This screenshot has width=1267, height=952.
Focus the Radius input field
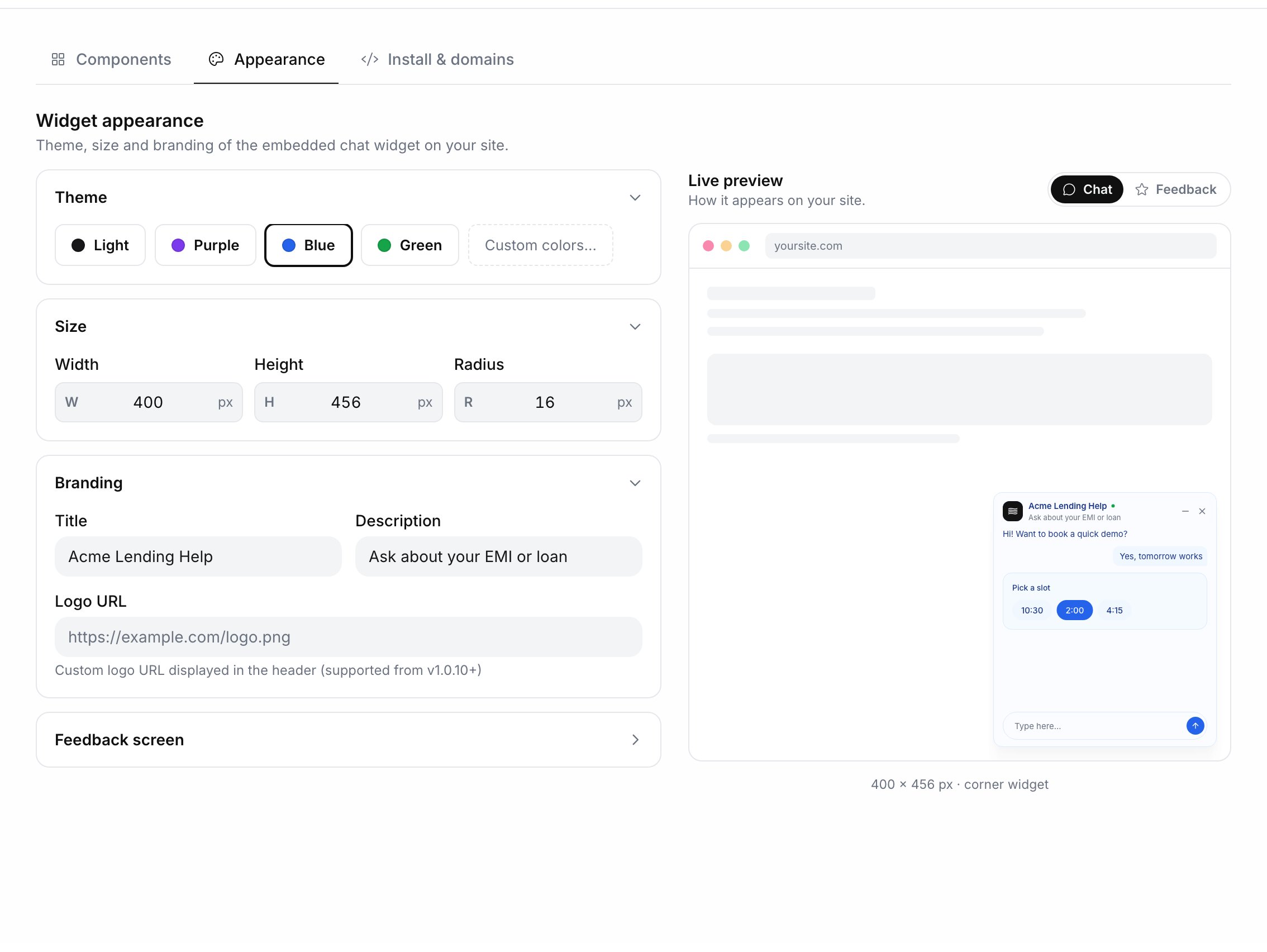(547, 402)
